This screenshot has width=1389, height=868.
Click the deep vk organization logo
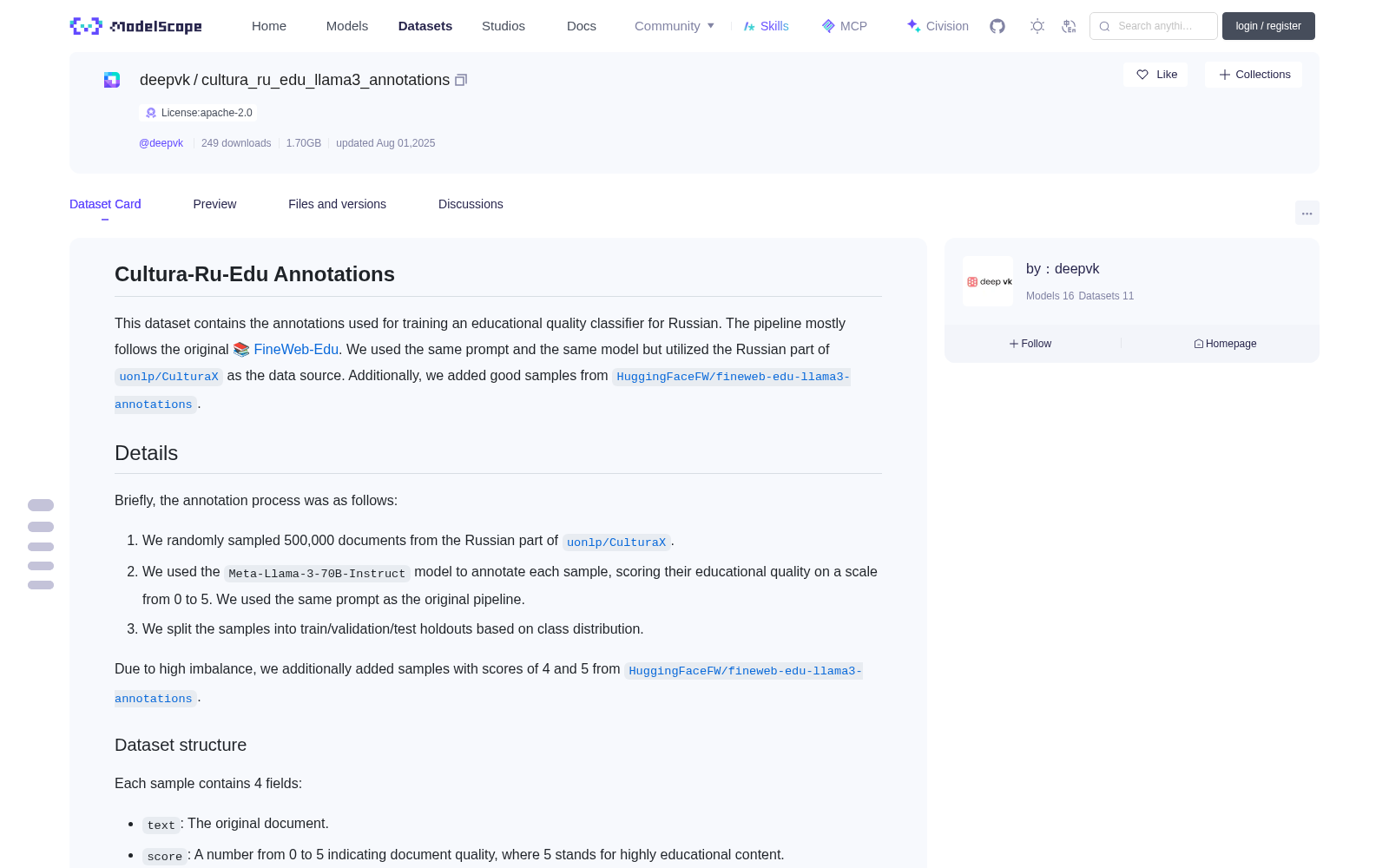[x=988, y=281]
